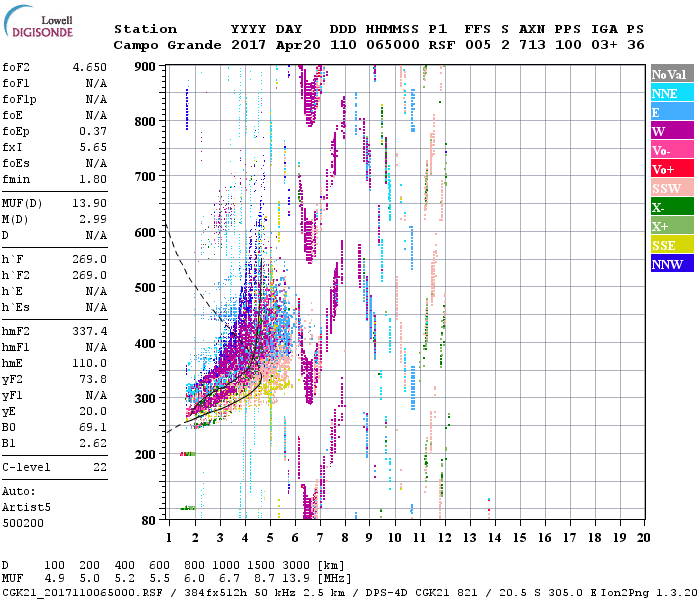This screenshot has width=700, height=600.
Task: Click the C-level value 22
Action: click(100, 467)
